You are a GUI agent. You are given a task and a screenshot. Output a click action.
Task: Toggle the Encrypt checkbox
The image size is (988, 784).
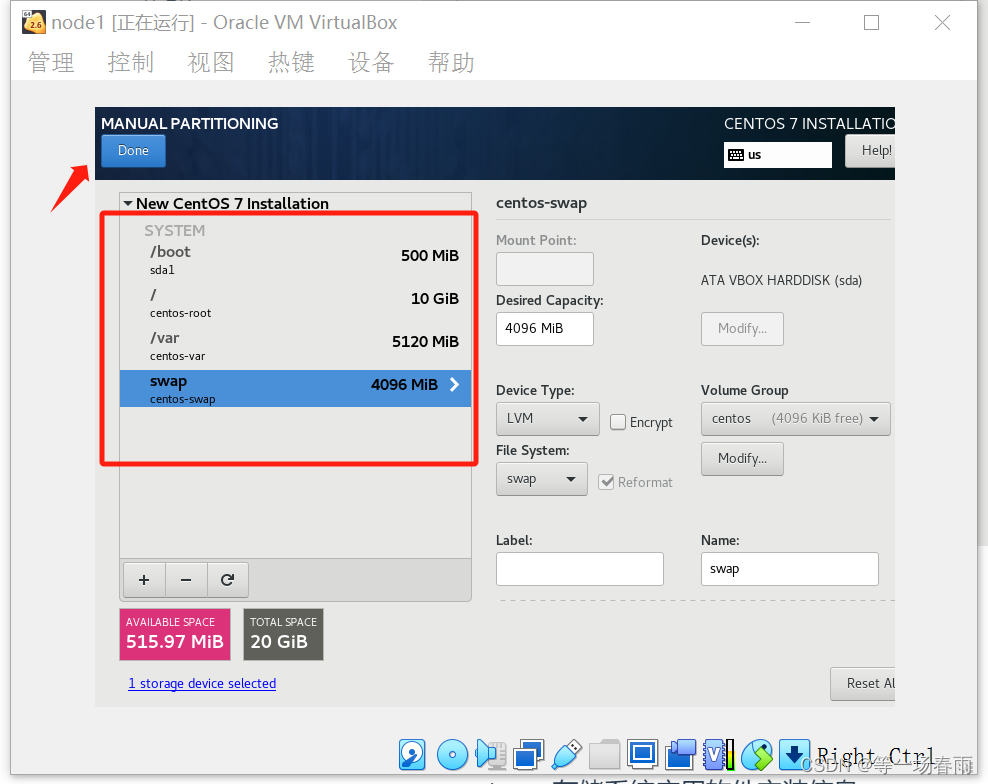click(x=618, y=422)
